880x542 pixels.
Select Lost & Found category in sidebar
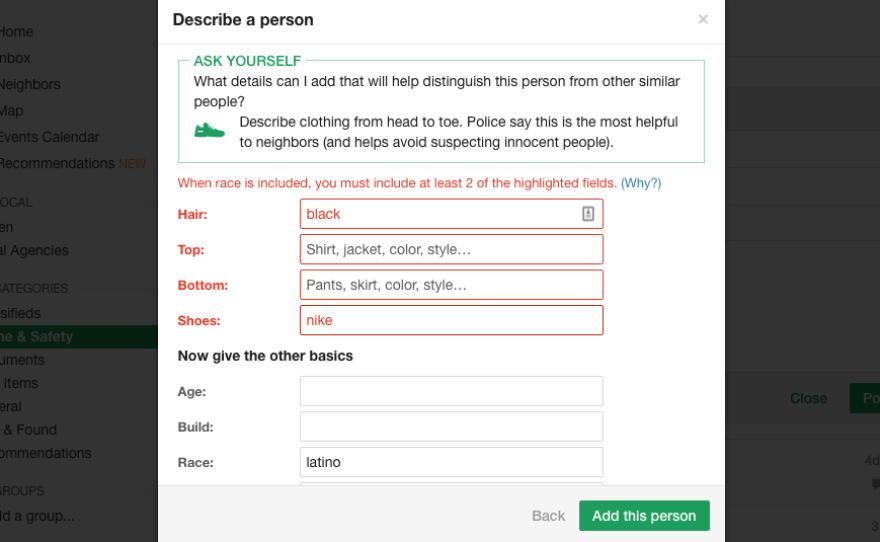pos(30,430)
